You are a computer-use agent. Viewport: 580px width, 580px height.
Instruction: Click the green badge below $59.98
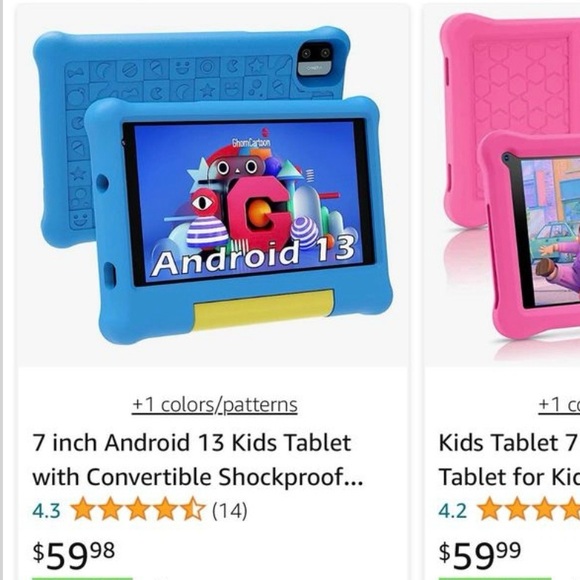click(82, 578)
